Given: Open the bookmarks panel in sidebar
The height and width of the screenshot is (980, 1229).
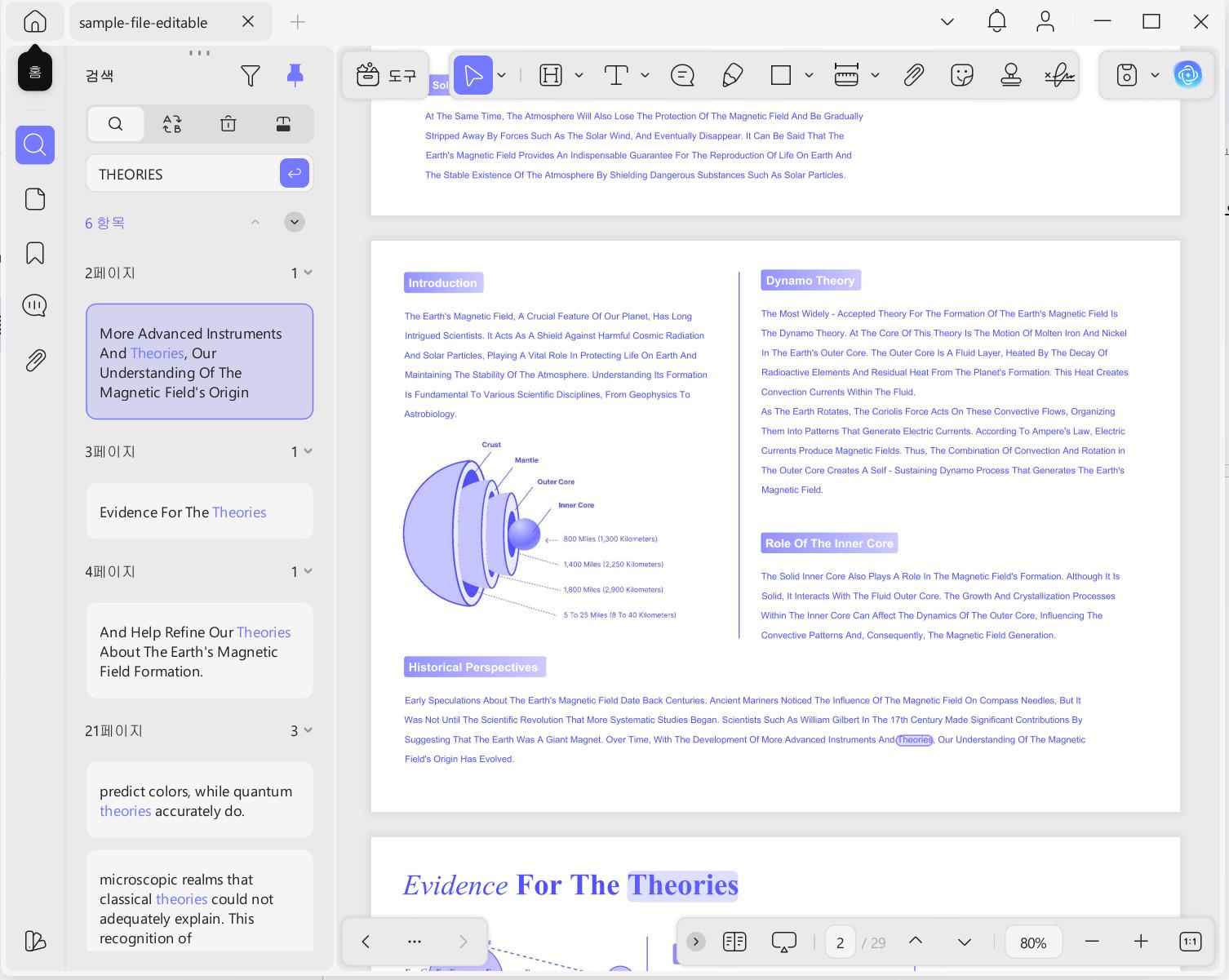Looking at the screenshot, I should (x=35, y=253).
